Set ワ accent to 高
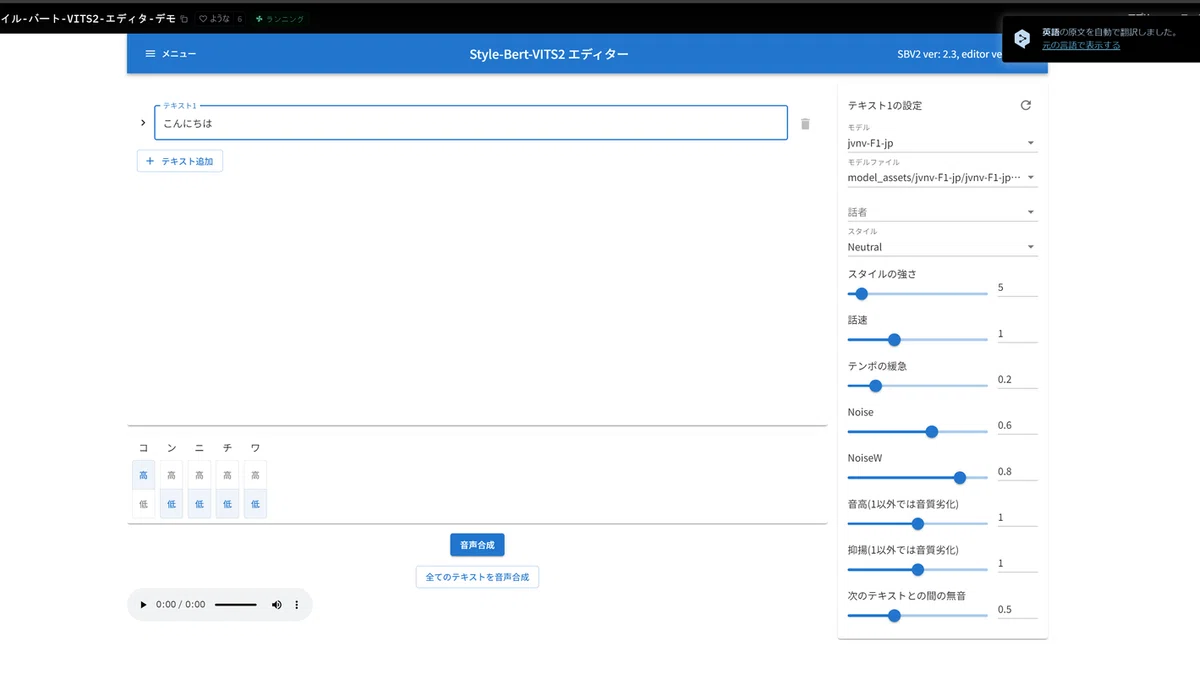This screenshot has width=1200, height=685. coord(255,476)
